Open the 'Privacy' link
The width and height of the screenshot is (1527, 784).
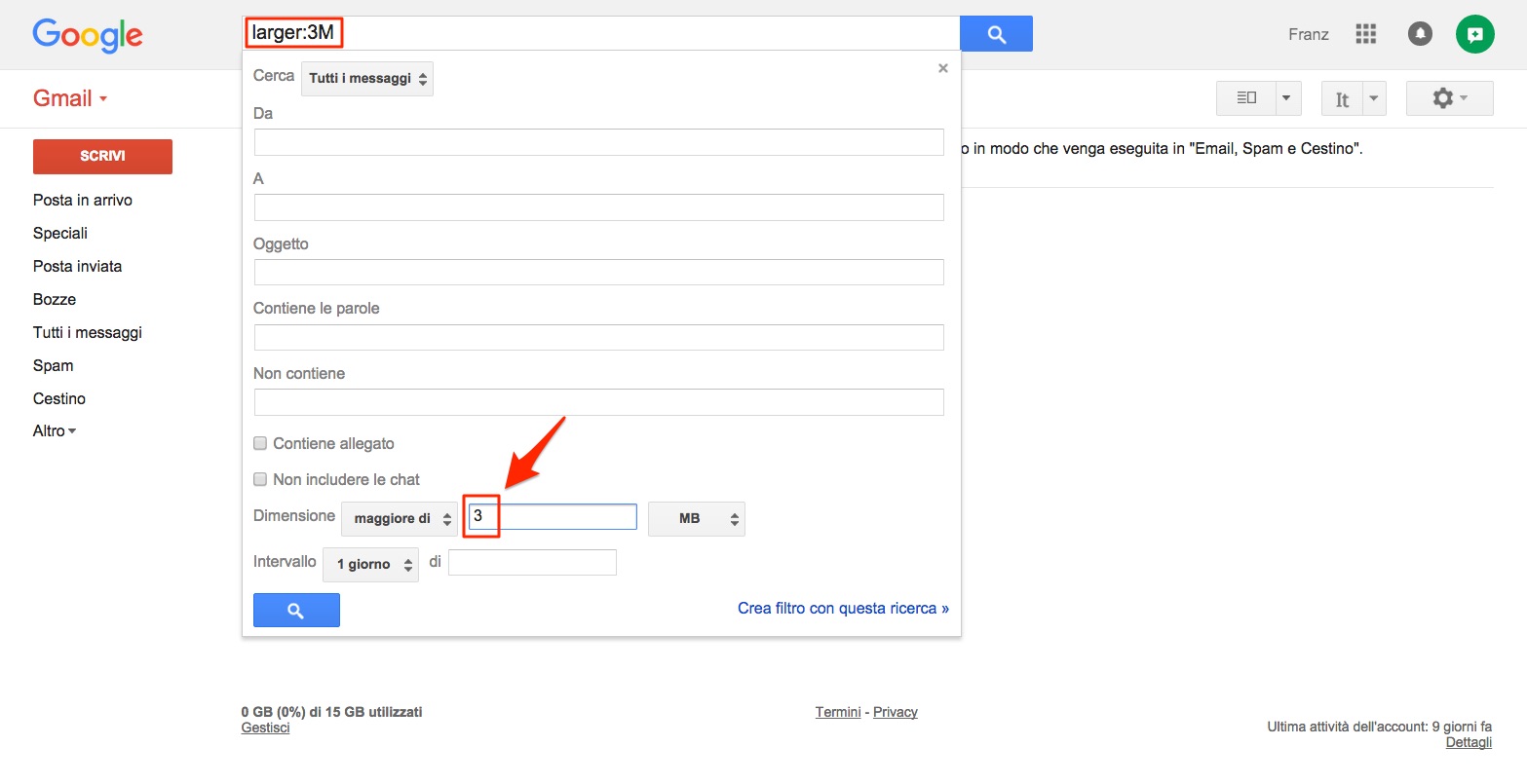[896, 712]
